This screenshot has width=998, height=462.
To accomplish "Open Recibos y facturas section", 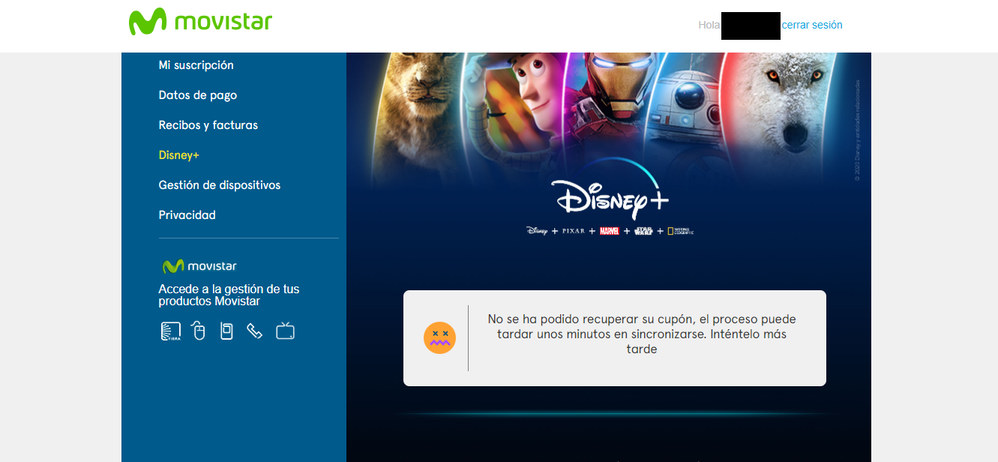I will (208, 125).
